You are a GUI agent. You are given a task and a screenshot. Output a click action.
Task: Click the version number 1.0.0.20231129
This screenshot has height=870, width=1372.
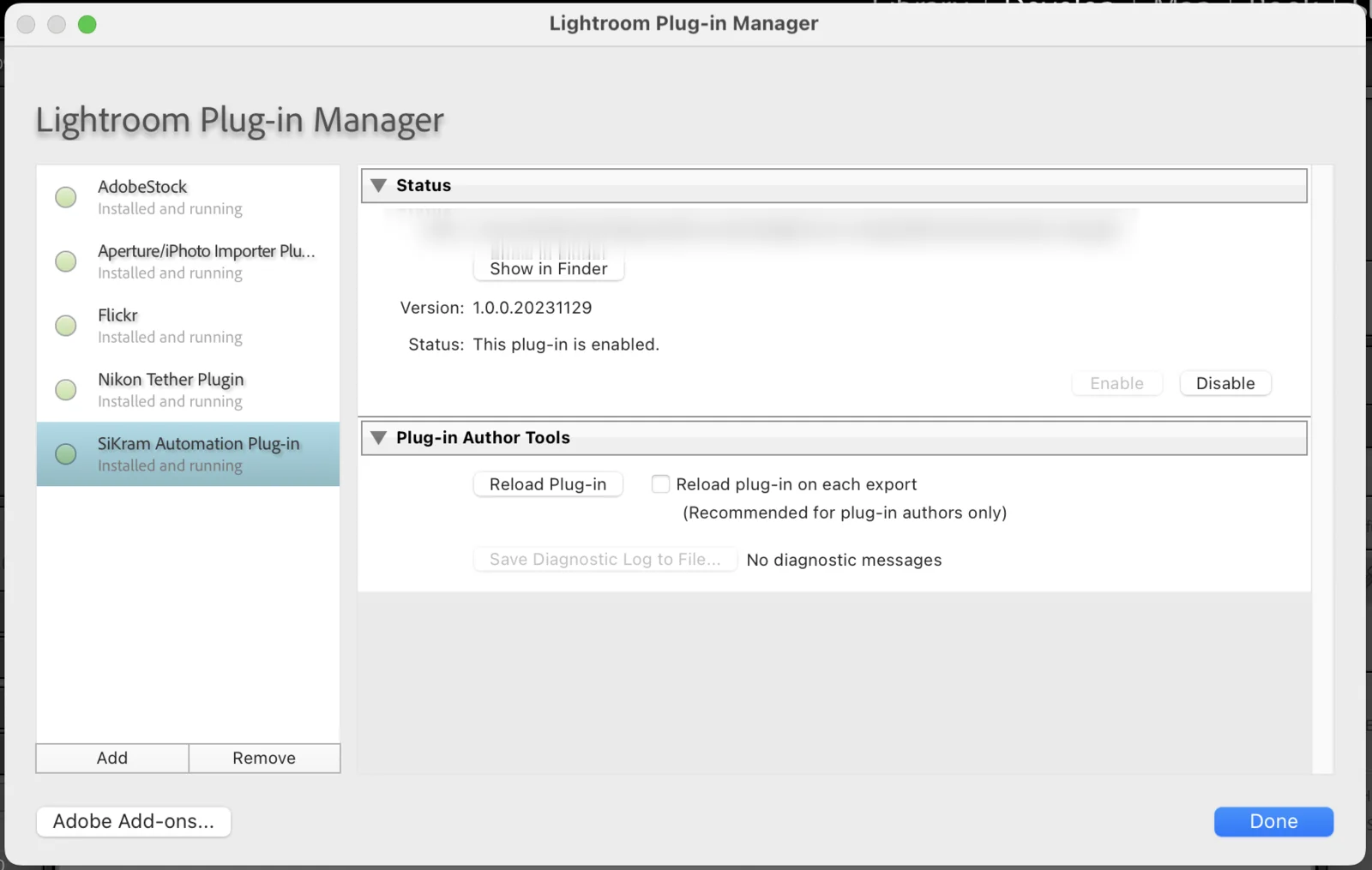pyautogui.click(x=533, y=308)
